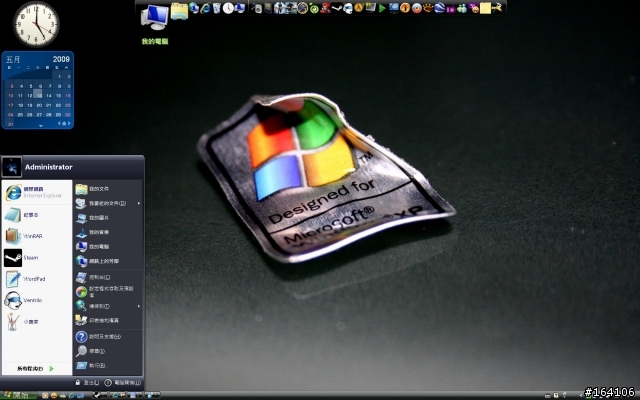Open WordPad from the Start menu
Screen dimensions: 640x400
(x=37, y=279)
